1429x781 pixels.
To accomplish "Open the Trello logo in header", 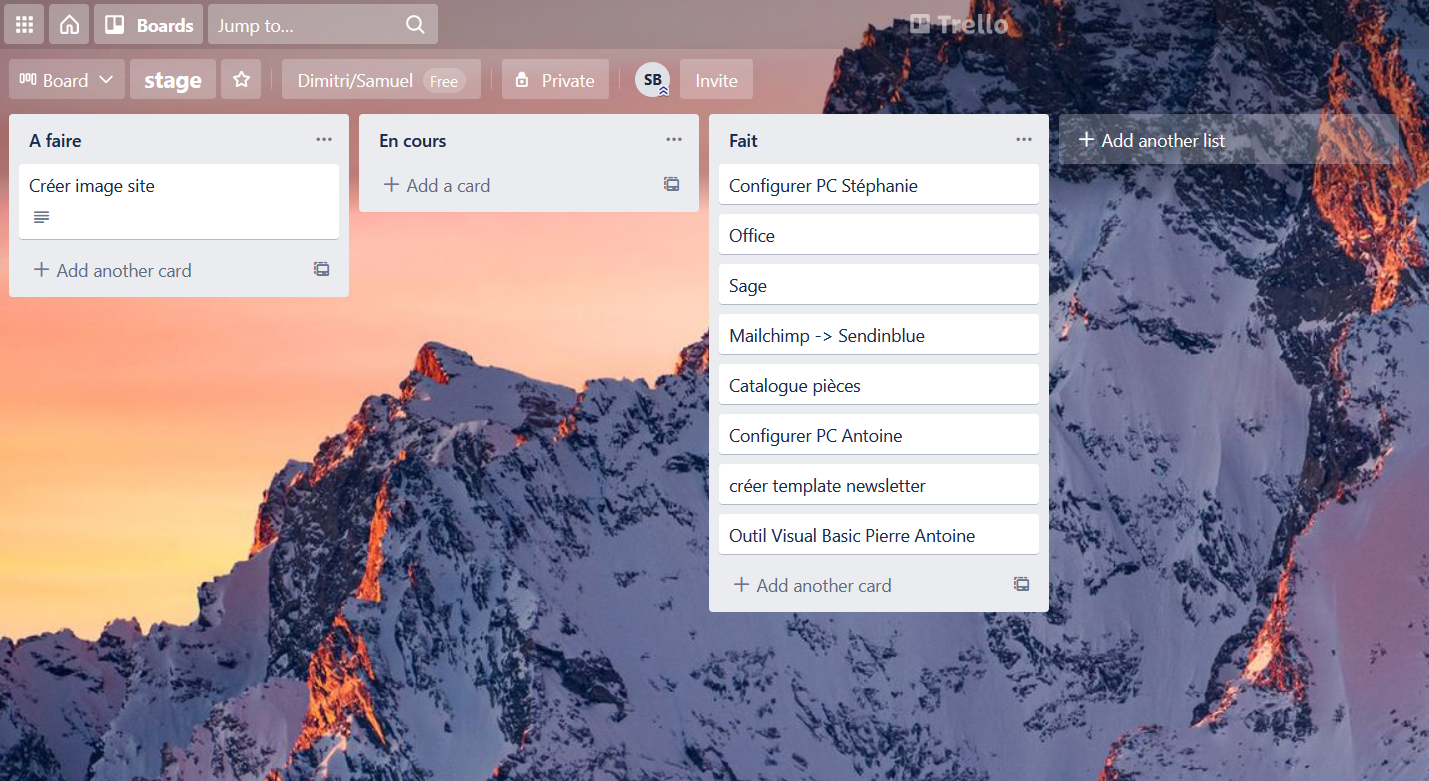I will (958, 24).
